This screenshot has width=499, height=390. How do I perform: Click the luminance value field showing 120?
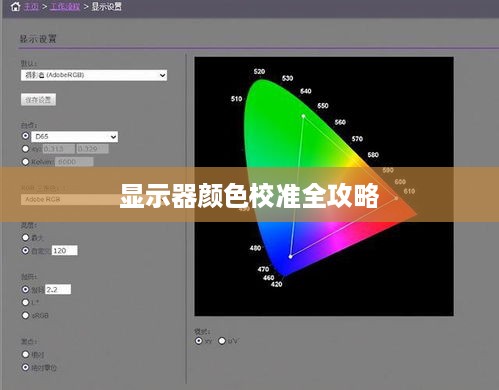click(65, 251)
